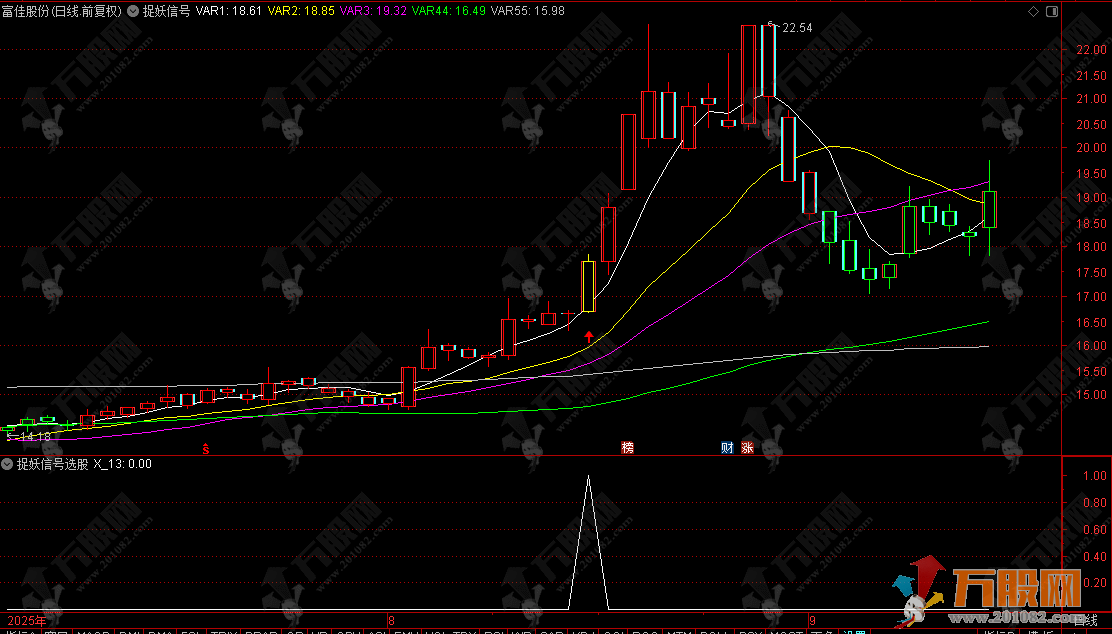Click the 财 event marker icon

coord(727,447)
